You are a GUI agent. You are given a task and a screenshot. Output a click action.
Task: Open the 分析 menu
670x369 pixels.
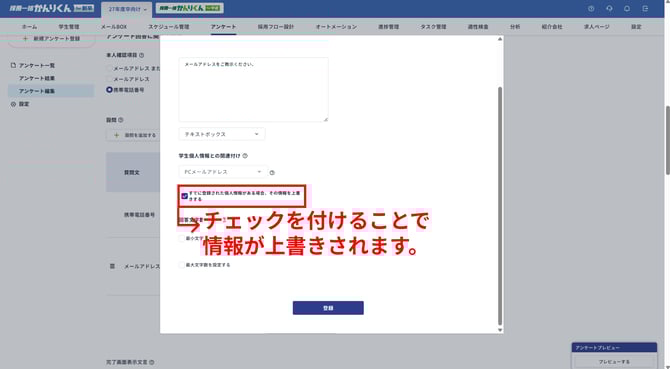click(x=515, y=26)
